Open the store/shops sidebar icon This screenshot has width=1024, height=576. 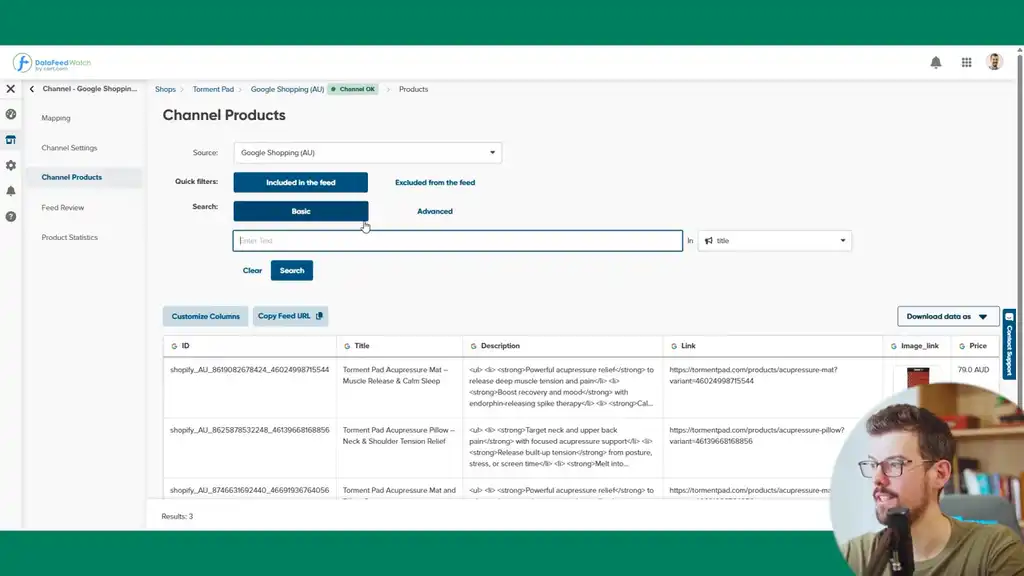(11, 140)
